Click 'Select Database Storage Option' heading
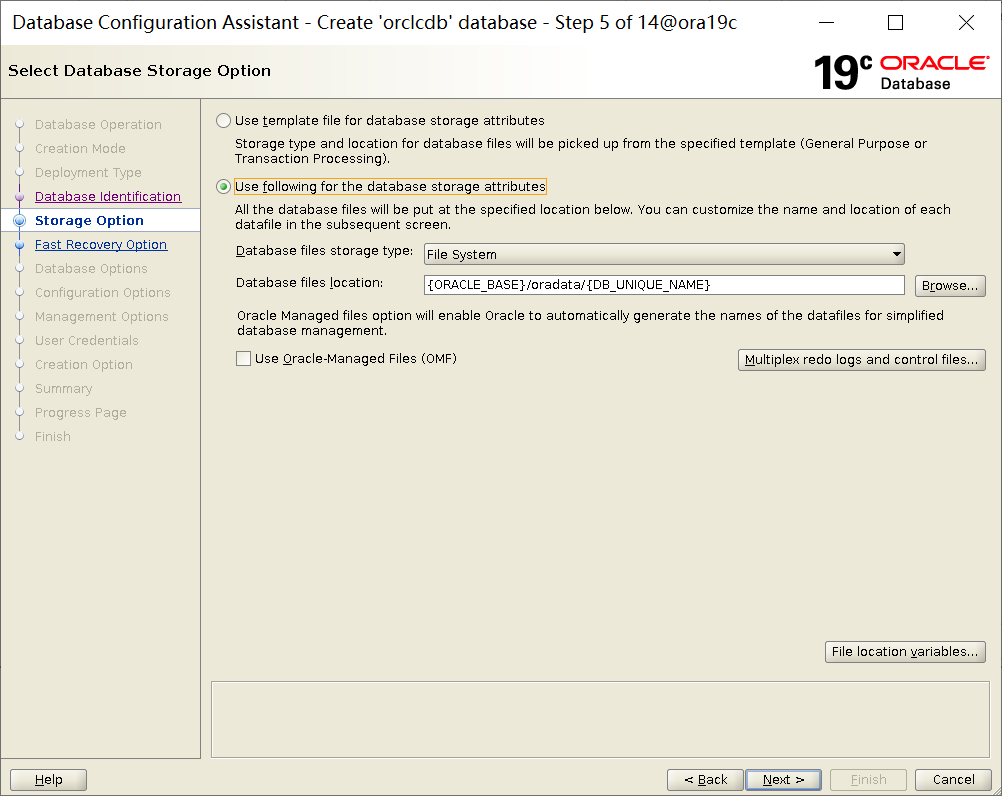The width and height of the screenshot is (1002, 796). [x=139, y=70]
